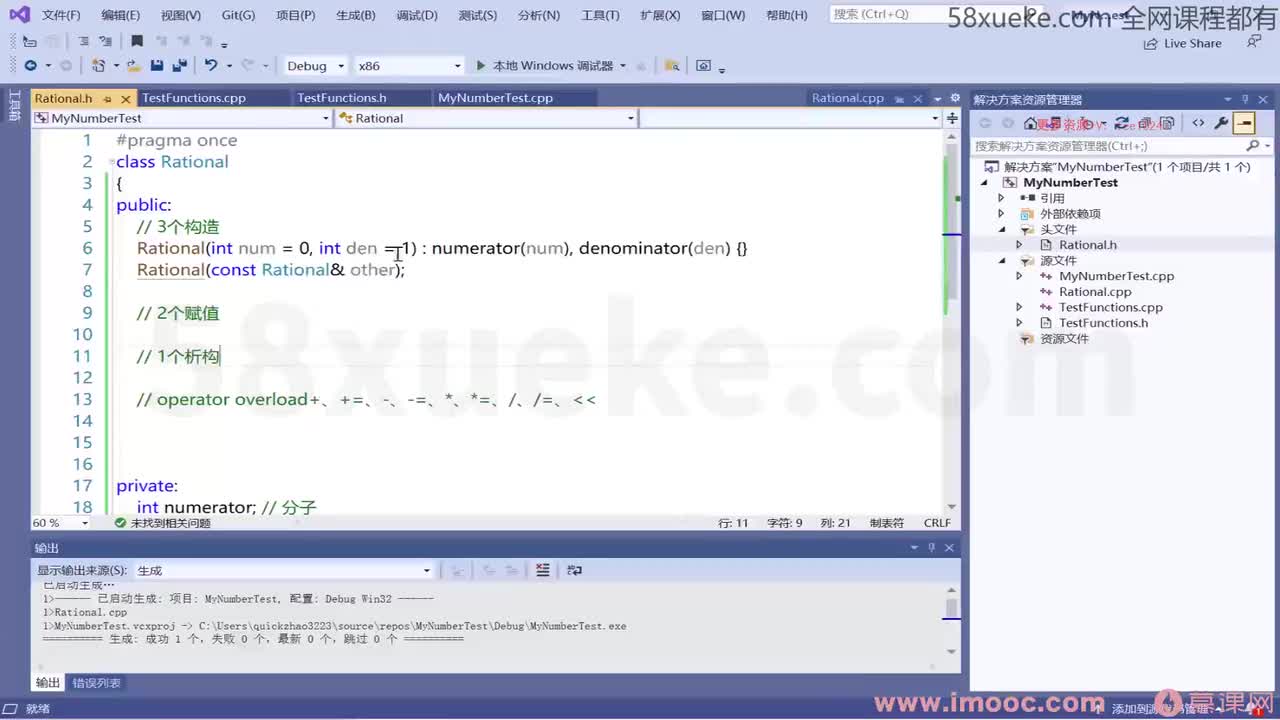1280x720 pixels.
Task: Click the green Start Debugging play icon
Action: coord(481,66)
